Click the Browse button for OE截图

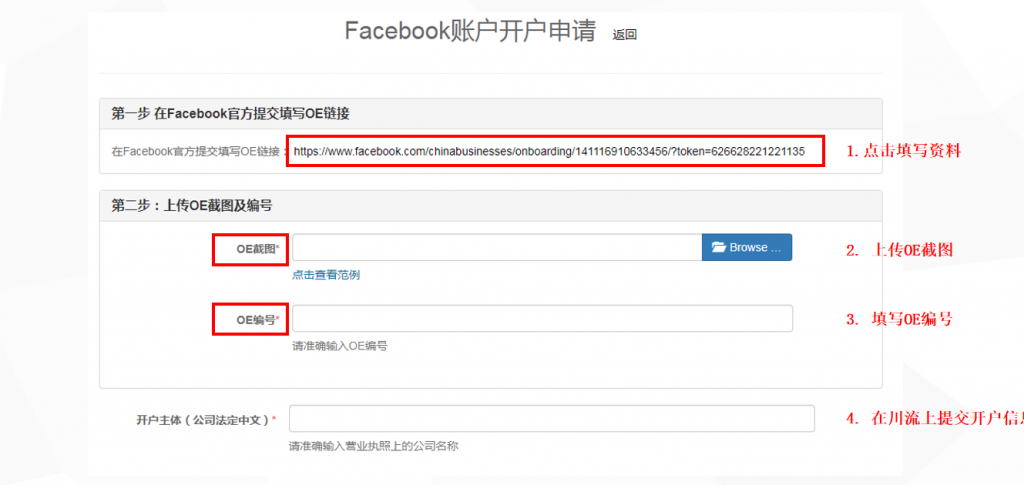[747, 247]
